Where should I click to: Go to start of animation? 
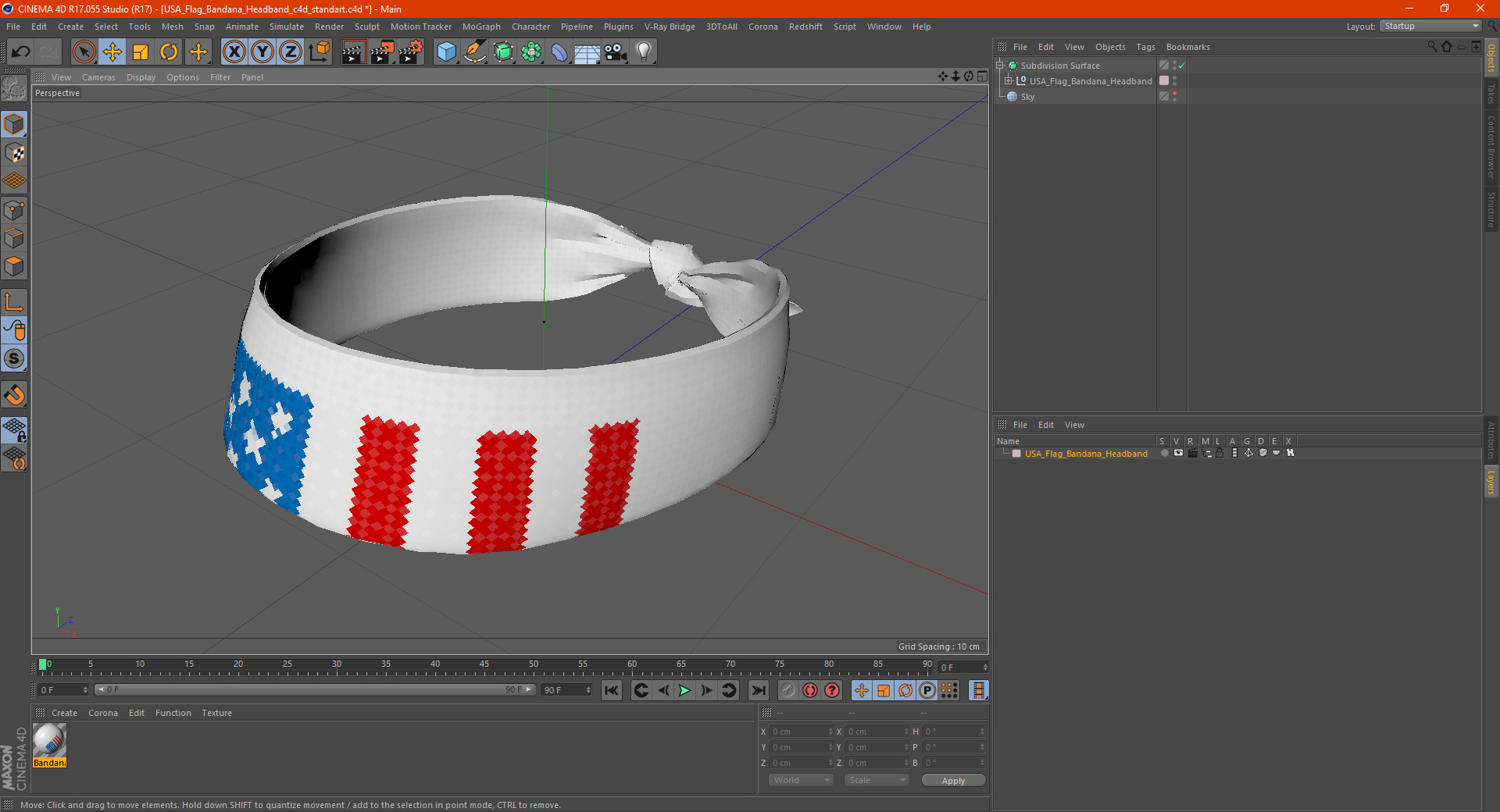[612, 690]
